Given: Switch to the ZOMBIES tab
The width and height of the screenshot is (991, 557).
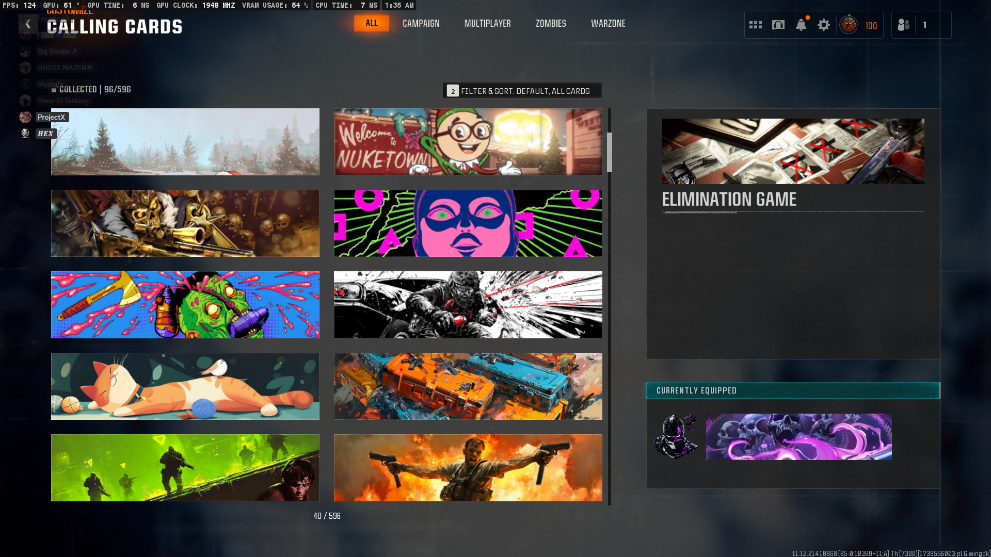Looking at the screenshot, I should [551, 23].
